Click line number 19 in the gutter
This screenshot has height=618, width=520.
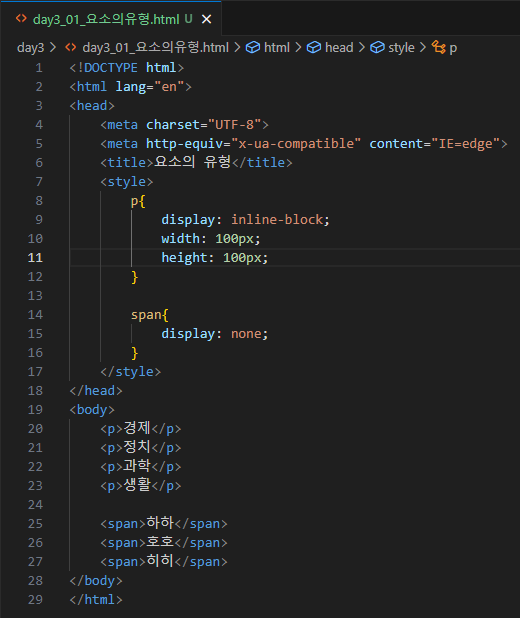[x=35, y=410]
